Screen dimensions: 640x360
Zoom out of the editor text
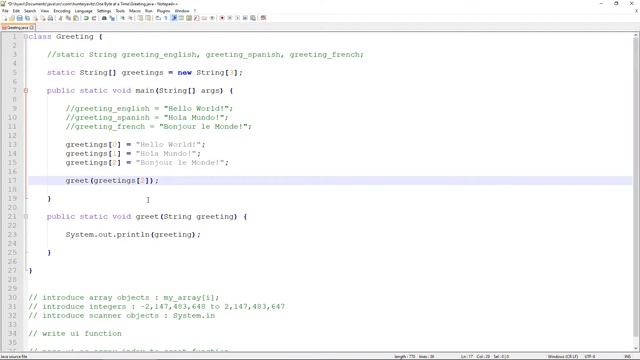(130, 18)
